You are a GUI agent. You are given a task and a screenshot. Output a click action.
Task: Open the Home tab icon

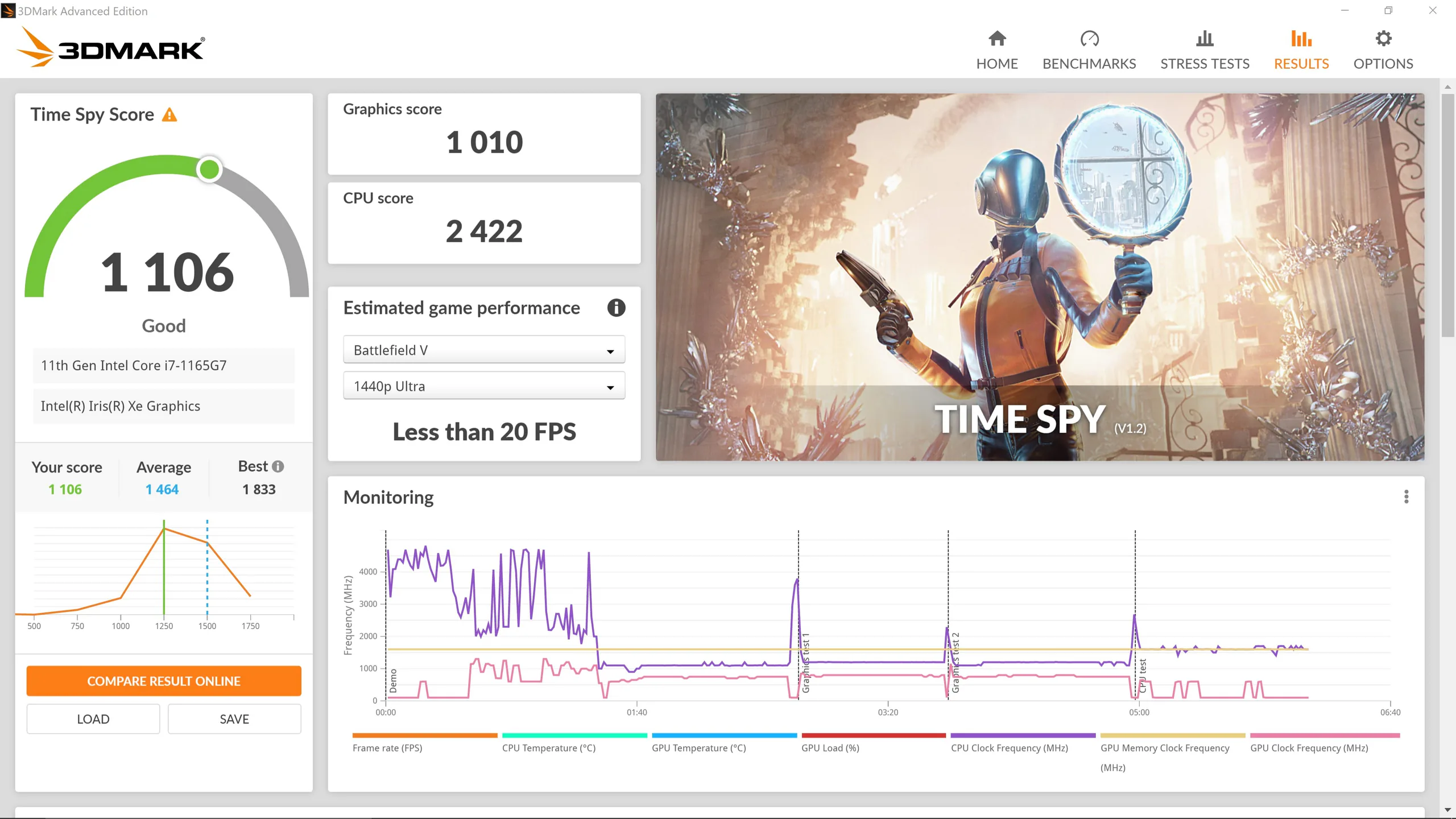[x=997, y=39]
